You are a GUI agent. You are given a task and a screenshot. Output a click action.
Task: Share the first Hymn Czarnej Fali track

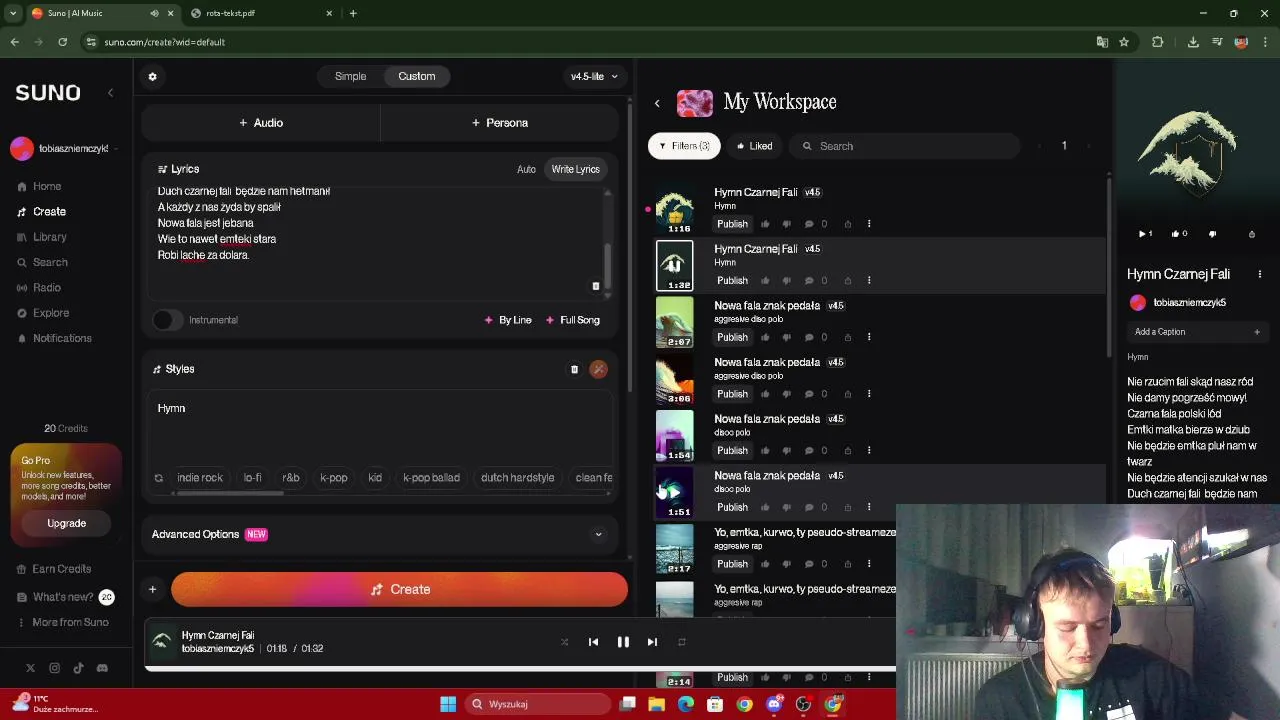point(848,224)
